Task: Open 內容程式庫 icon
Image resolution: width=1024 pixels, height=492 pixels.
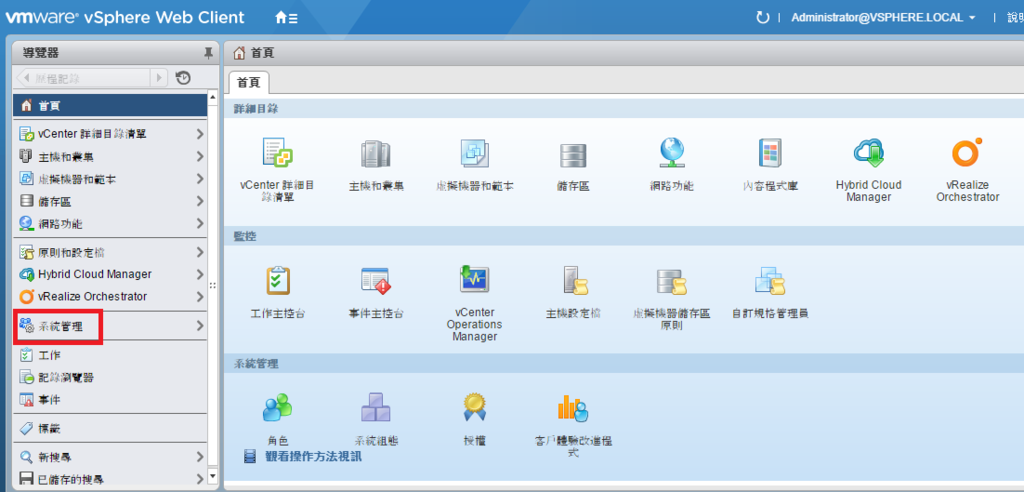Action: (x=770, y=153)
